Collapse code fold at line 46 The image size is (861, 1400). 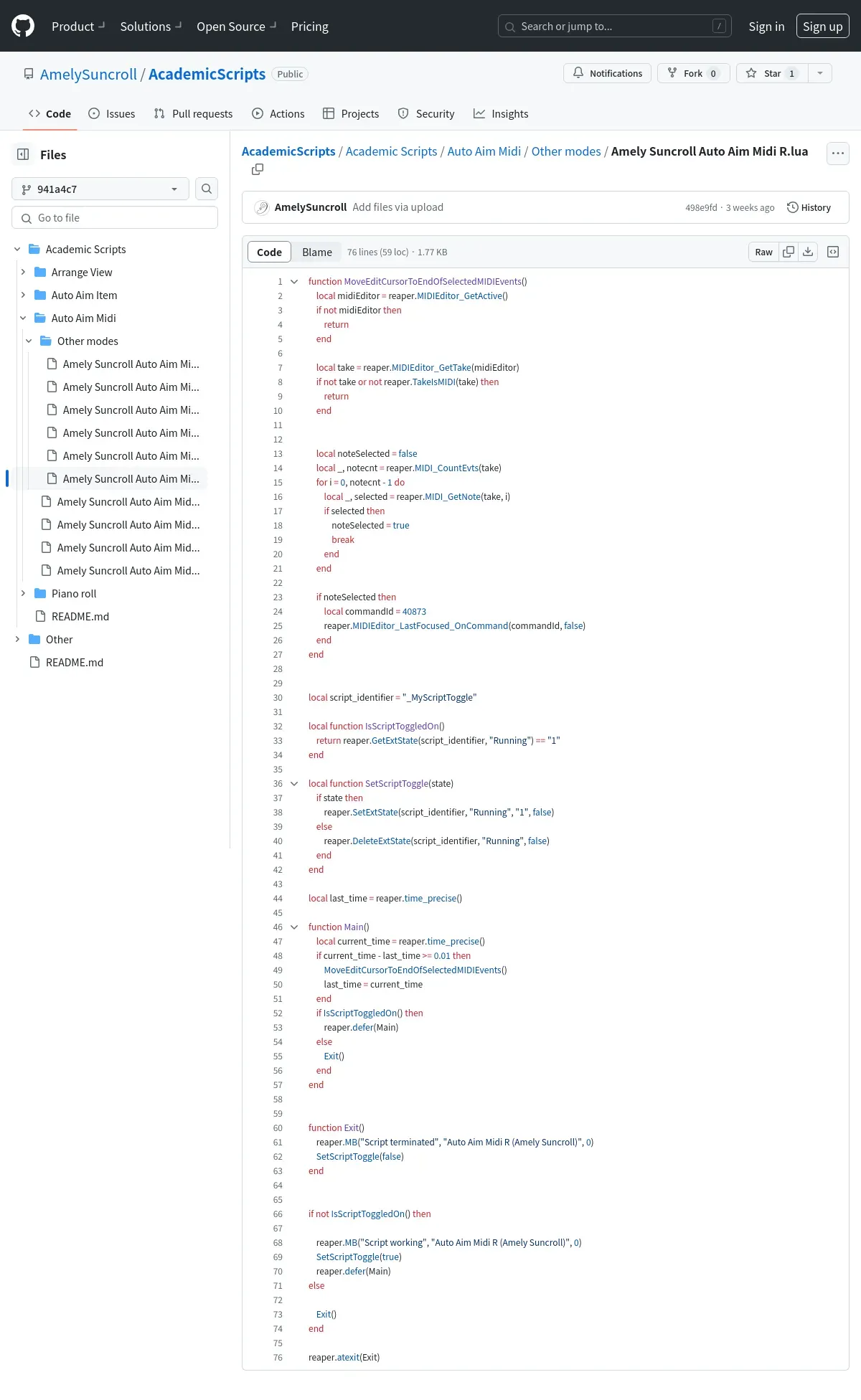(x=294, y=927)
